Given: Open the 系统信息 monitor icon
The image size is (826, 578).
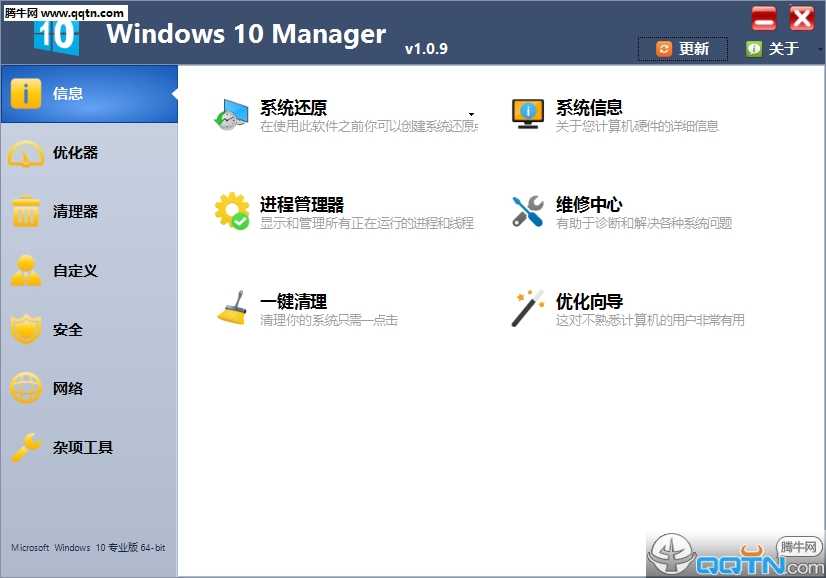Looking at the screenshot, I should click(527, 114).
